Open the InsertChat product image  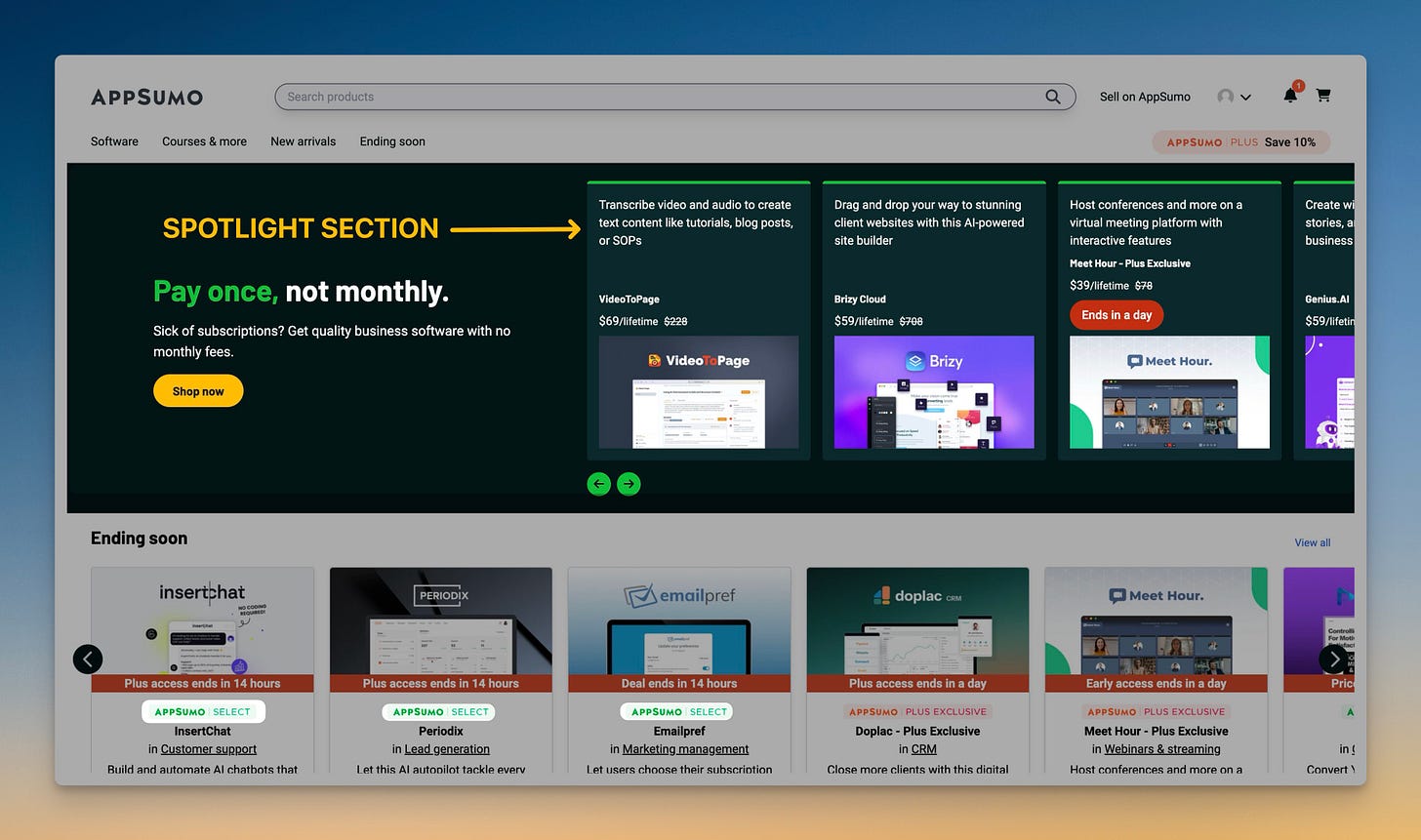coord(203,621)
